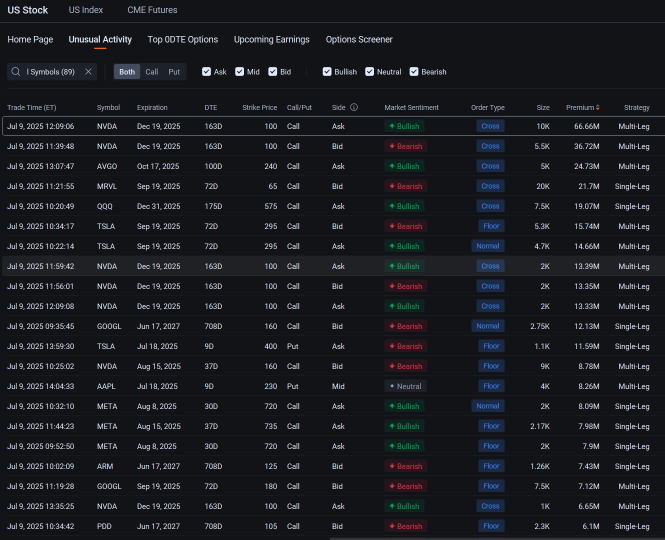Click GOOGL Jun 17, 2027 expiration cell
This screenshot has height=540, width=665.
click(x=158, y=326)
